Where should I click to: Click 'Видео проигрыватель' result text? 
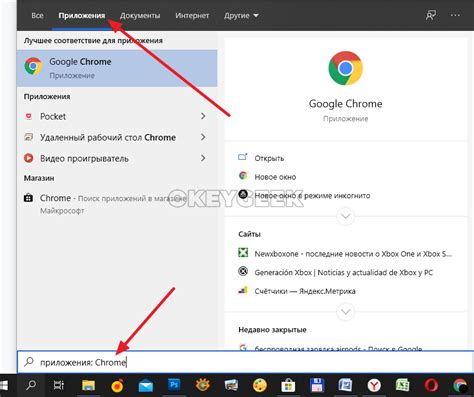tap(84, 158)
